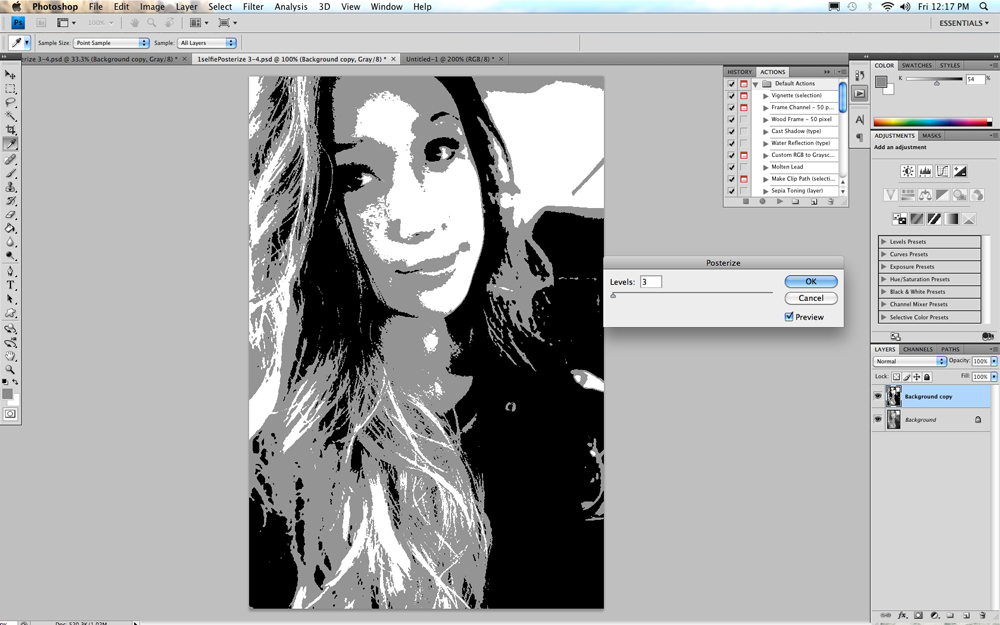Click the color spectrum ramp

(932, 122)
